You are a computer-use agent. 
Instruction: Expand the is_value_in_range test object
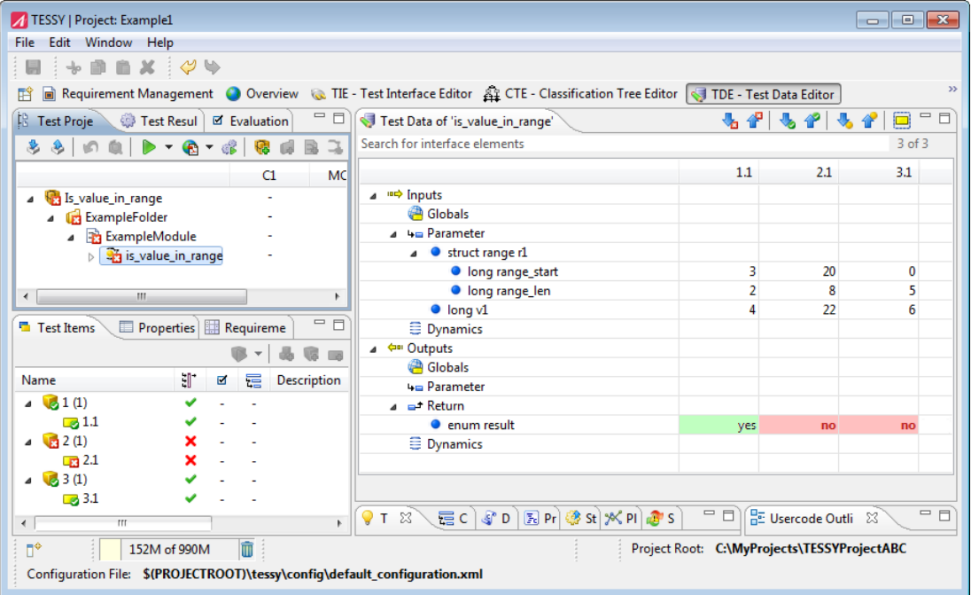pos(92,256)
